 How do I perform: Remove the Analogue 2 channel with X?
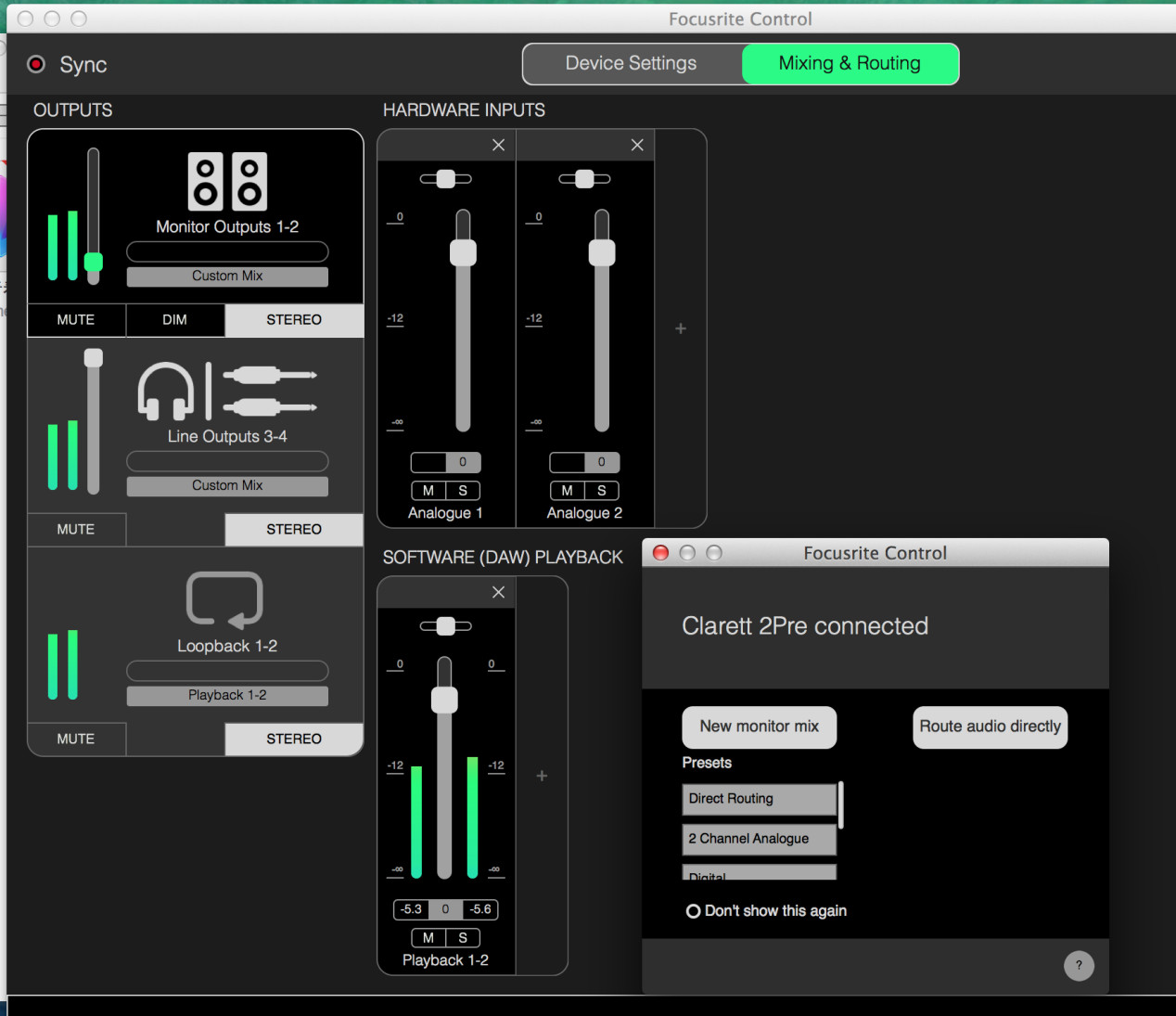[637, 145]
